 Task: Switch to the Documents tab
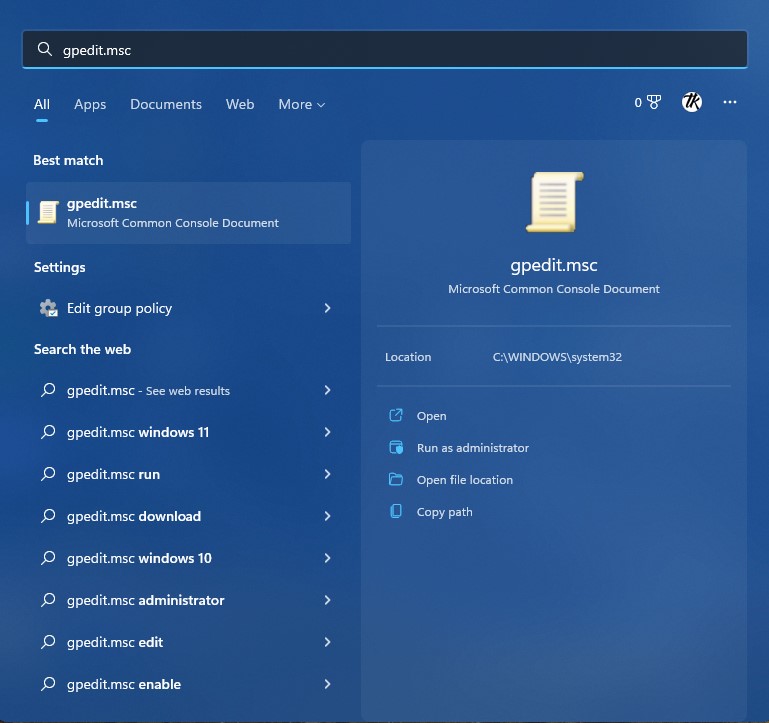pyautogui.click(x=166, y=104)
